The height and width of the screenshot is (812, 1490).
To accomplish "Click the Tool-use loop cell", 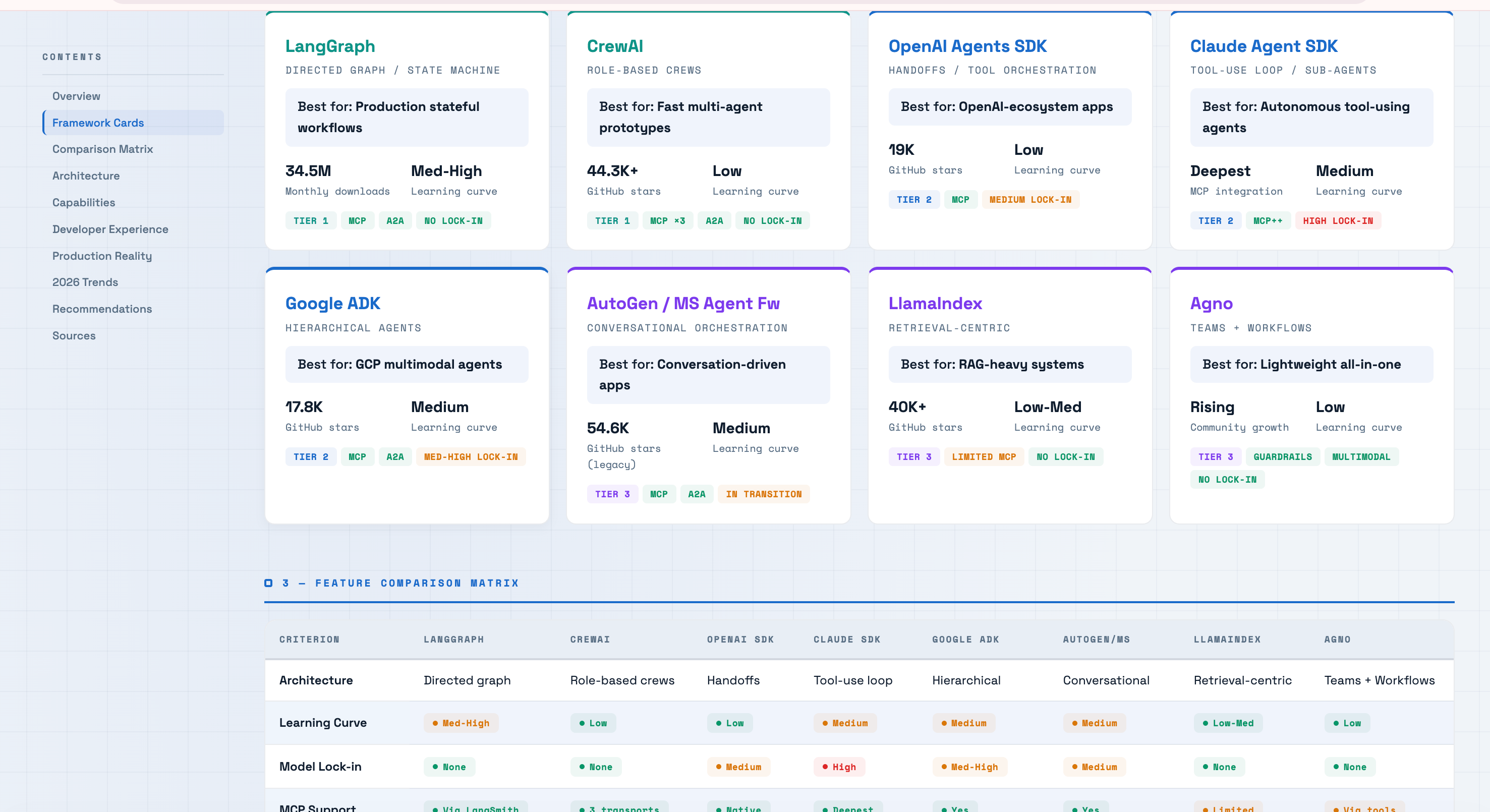I will point(852,680).
